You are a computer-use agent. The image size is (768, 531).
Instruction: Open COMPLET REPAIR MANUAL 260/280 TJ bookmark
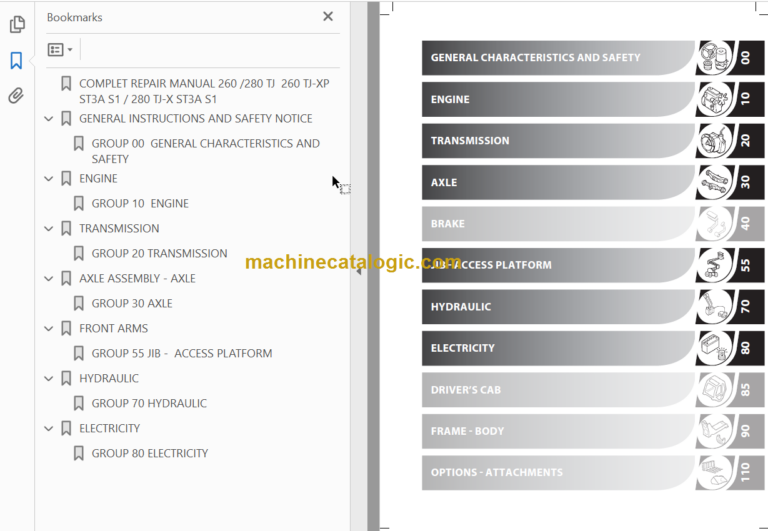point(204,91)
